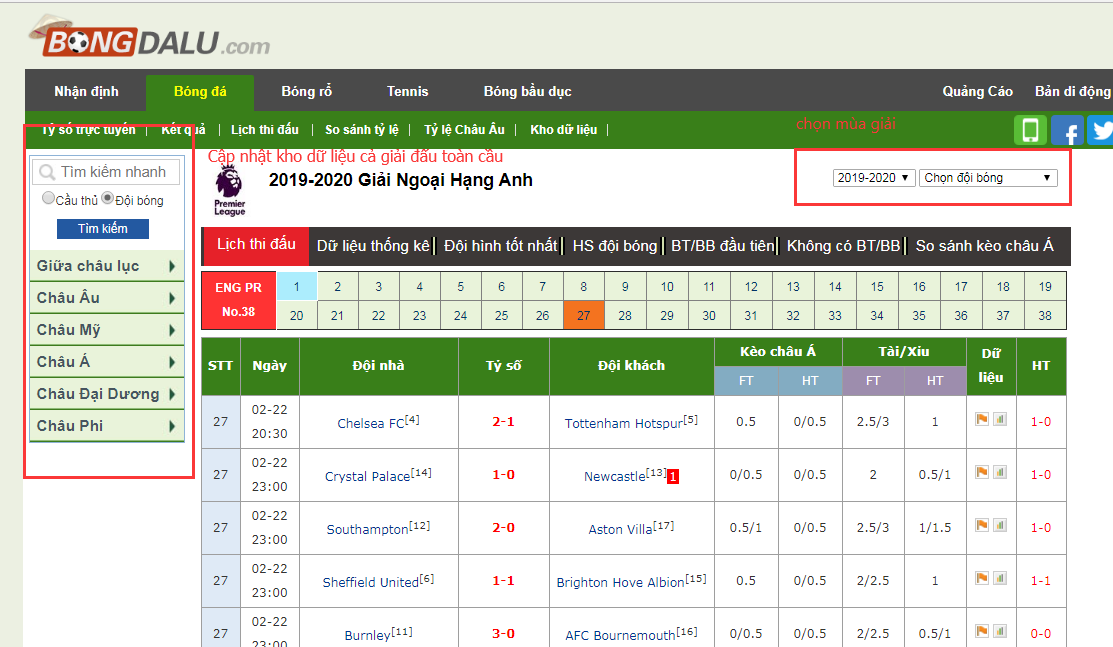1113x647 pixels.
Task: Click the 1-1 score for Sheffield United match
Action: coord(503,581)
